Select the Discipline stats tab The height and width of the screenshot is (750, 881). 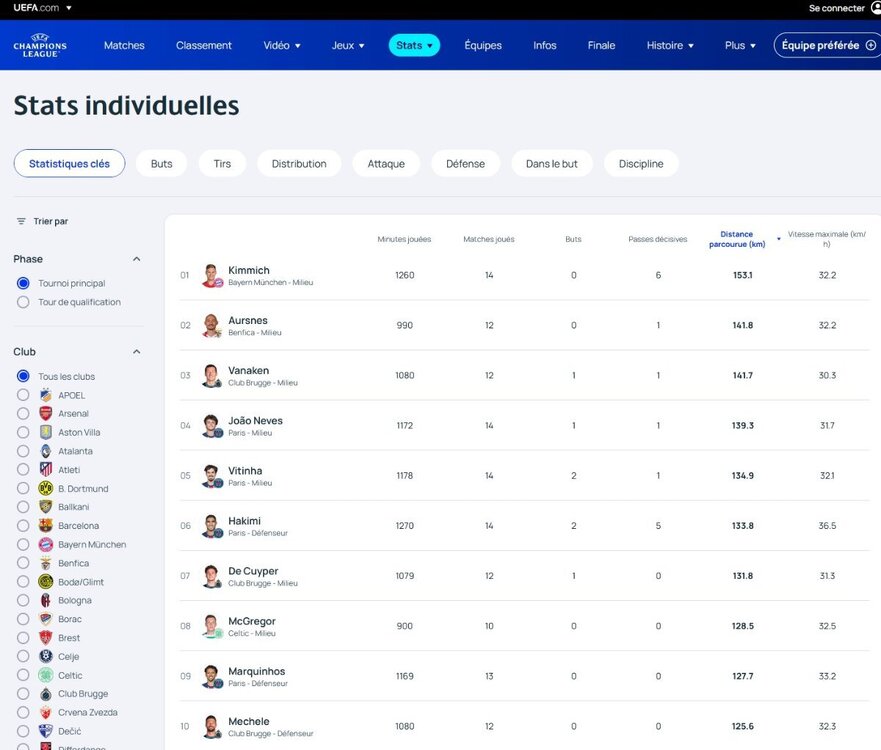coord(641,163)
